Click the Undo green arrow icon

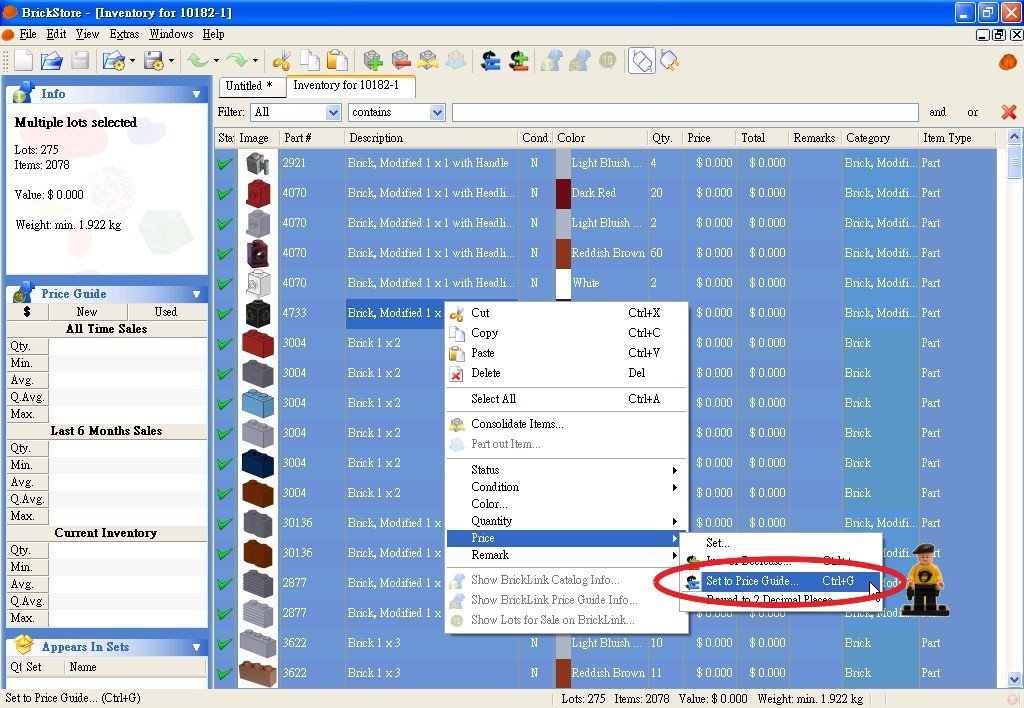point(198,61)
